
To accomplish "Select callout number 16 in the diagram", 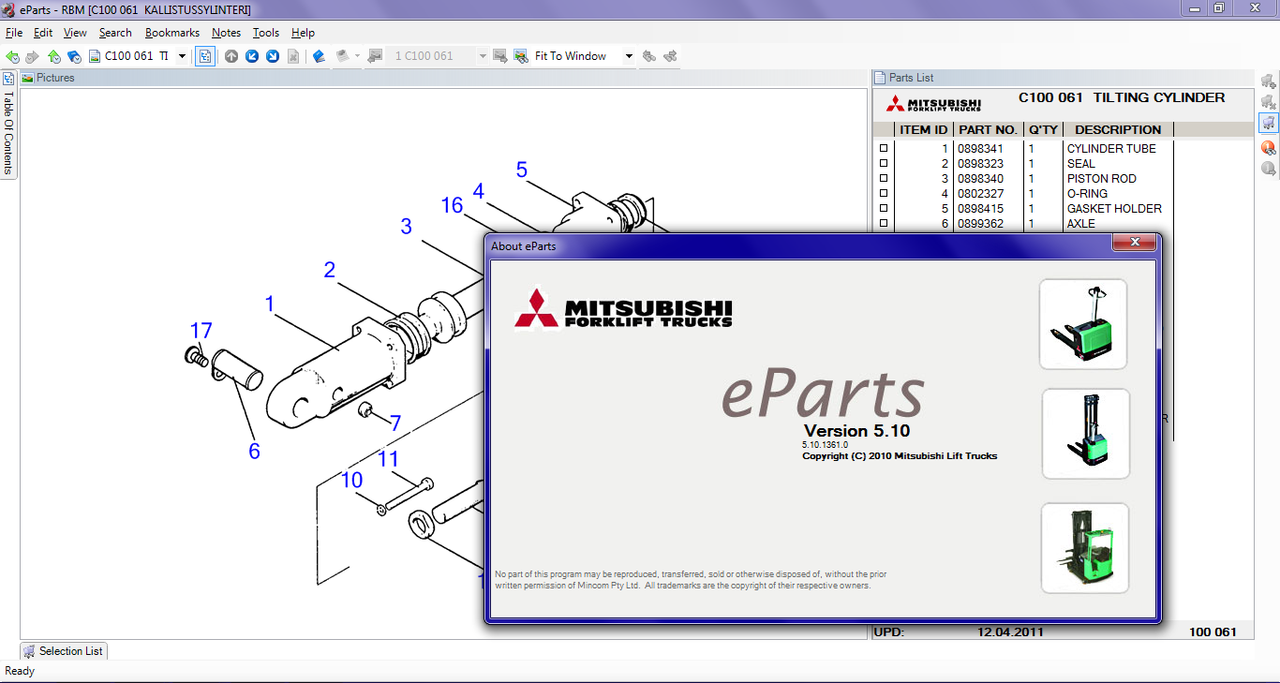I will 452,206.
